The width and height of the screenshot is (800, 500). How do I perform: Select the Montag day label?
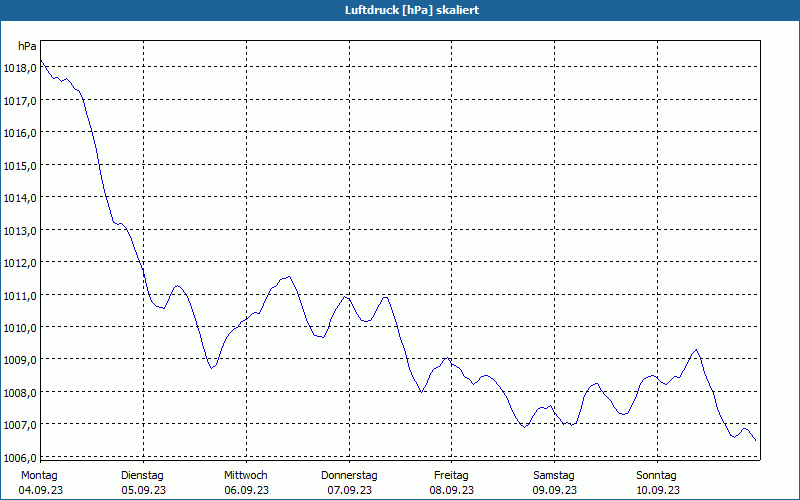tap(40, 475)
